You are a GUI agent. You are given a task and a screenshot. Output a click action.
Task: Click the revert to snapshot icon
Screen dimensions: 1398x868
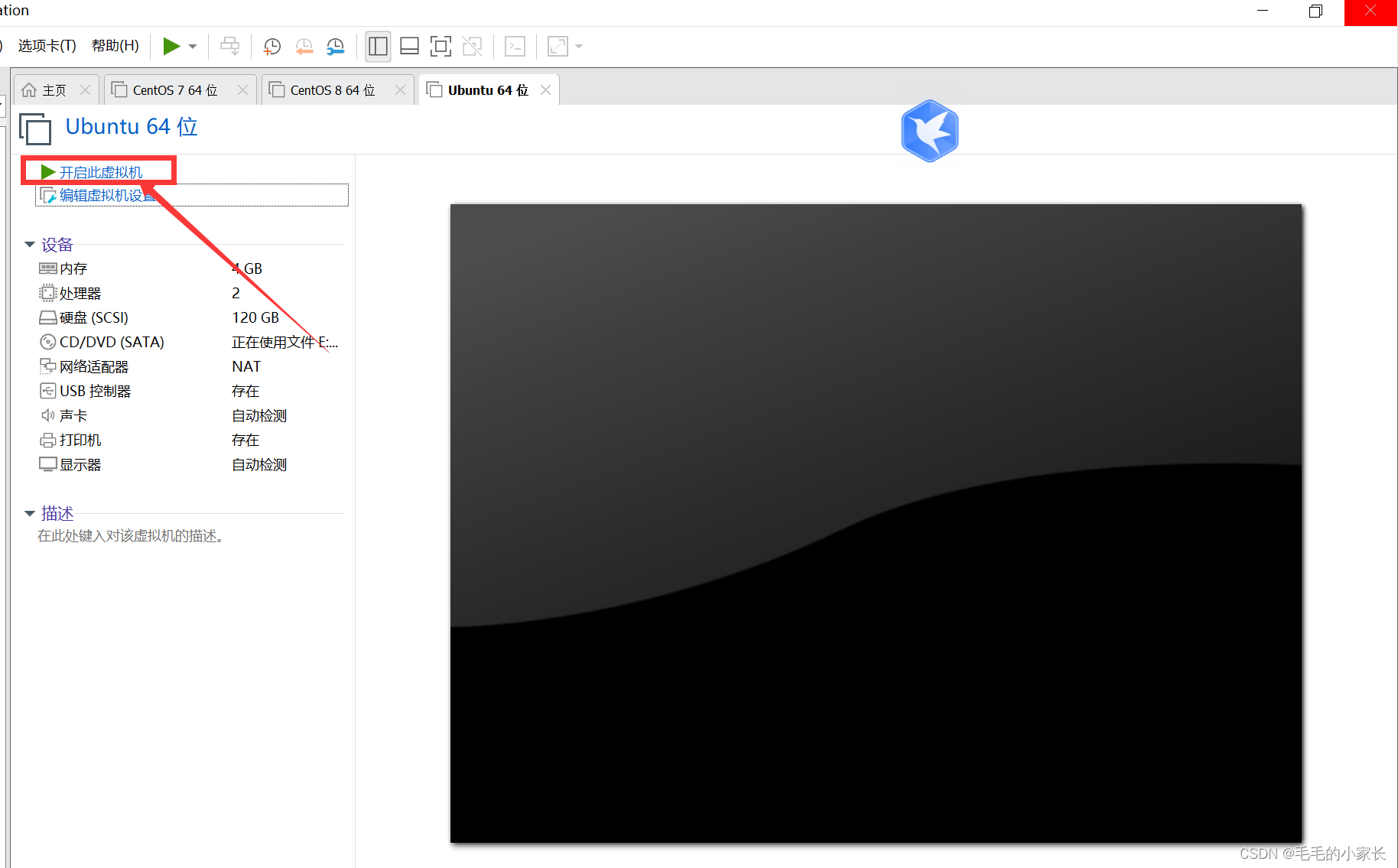[x=304, y=47]
